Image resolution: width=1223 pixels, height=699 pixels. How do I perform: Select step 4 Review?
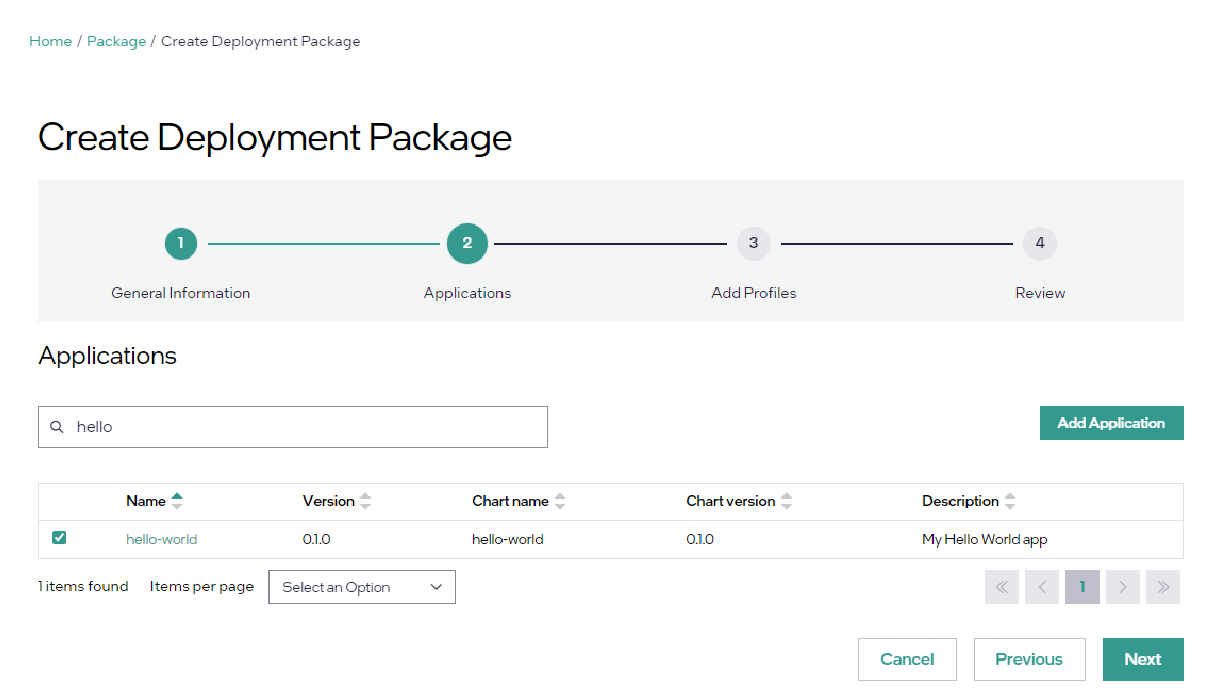(x=1040, y=243)
